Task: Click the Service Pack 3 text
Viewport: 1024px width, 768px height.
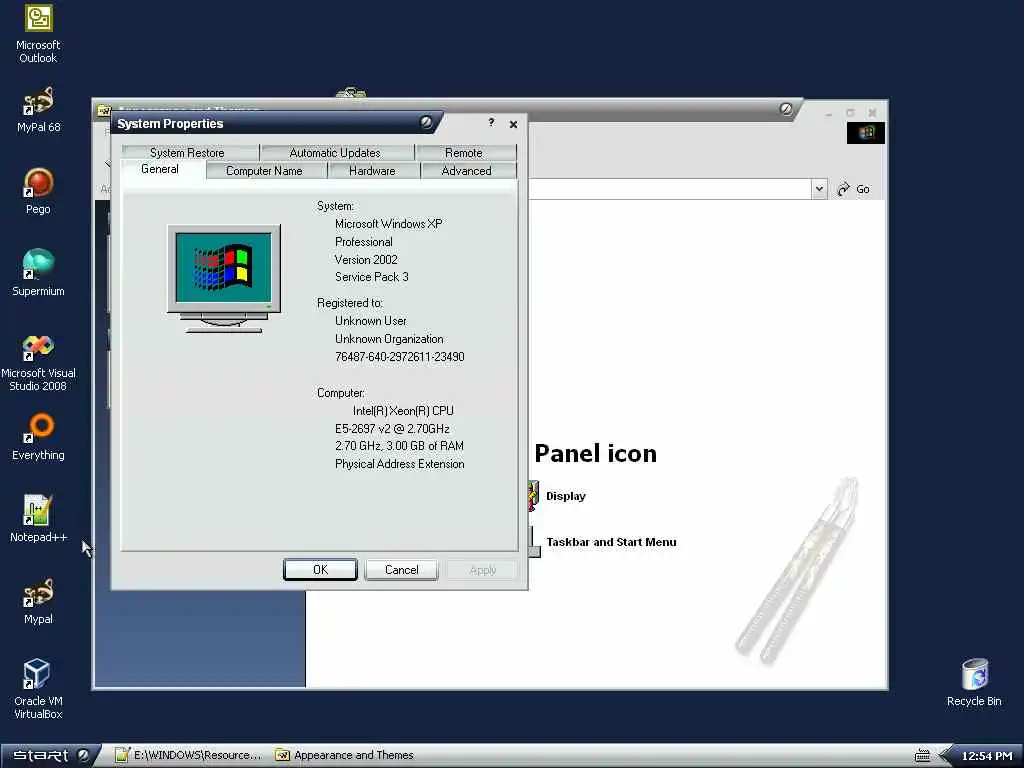Action: point(372,277)
